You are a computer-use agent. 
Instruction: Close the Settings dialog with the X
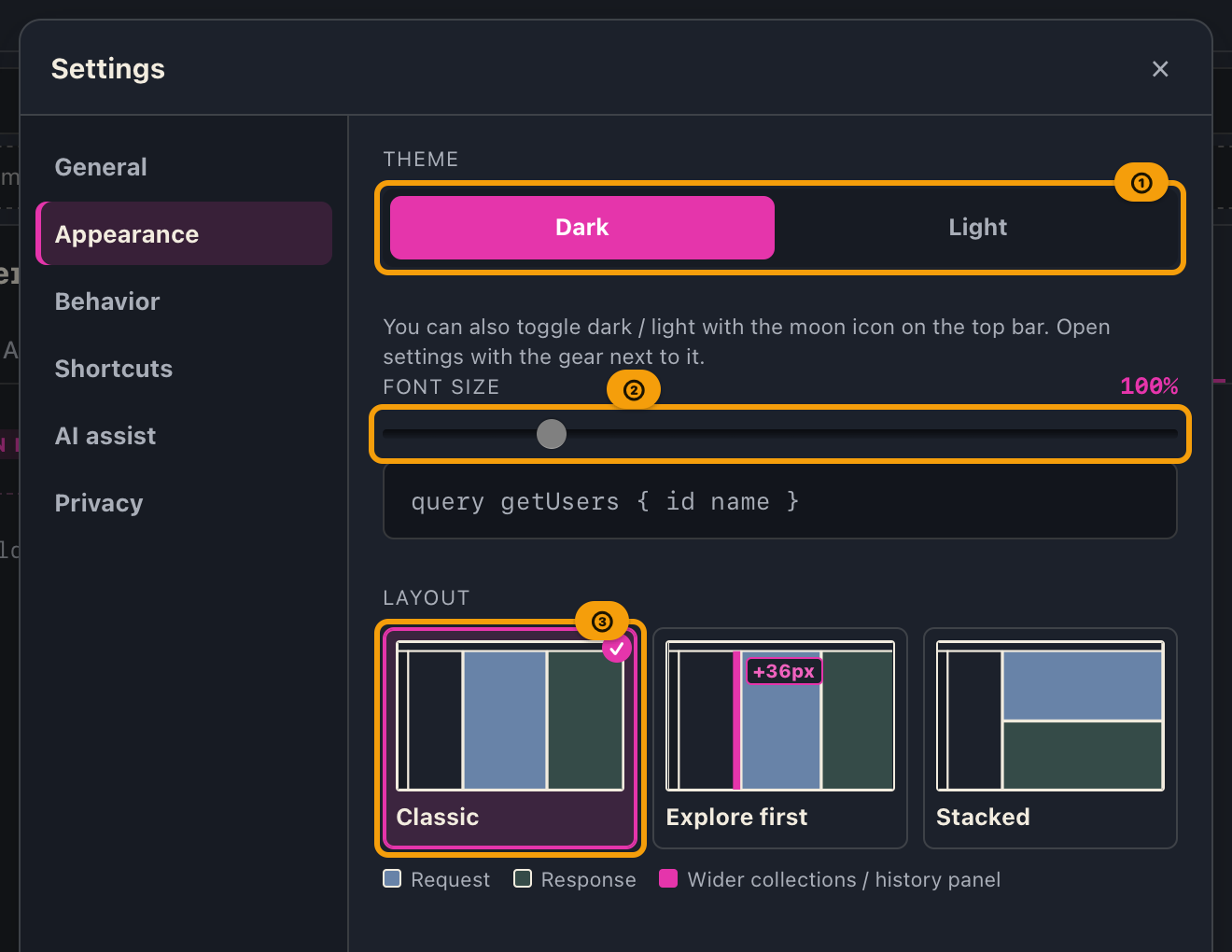click(1160, 69)
